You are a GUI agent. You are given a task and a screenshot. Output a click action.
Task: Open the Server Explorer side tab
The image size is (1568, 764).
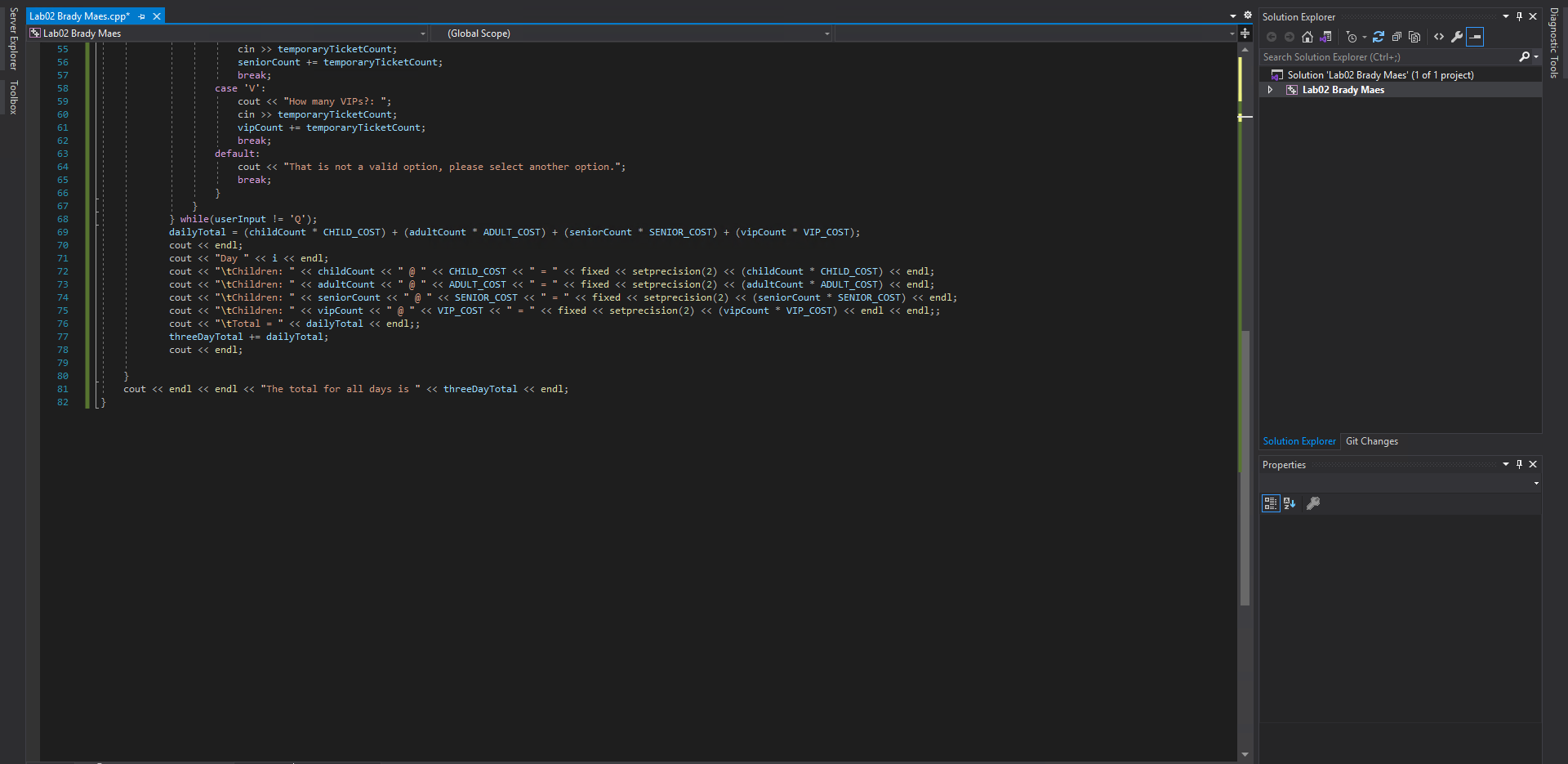pos(13,38)
